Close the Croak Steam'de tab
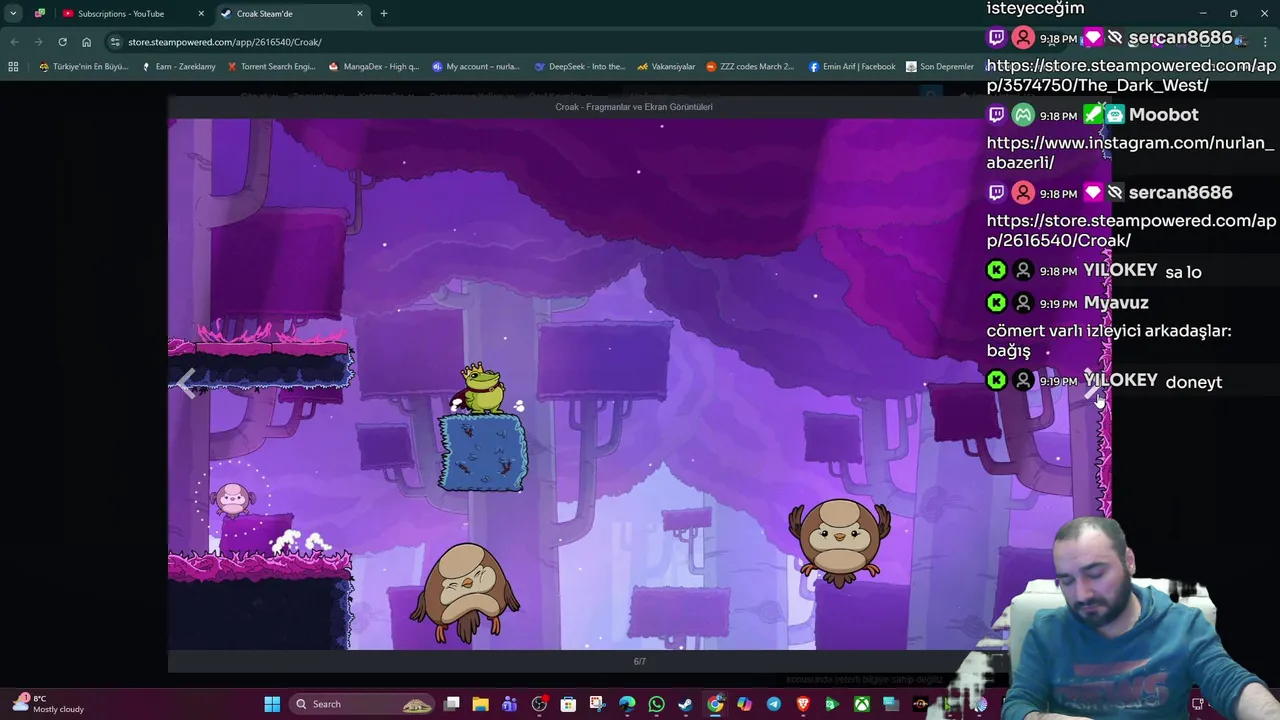The image size is (1280, 720). pos(360,14)
